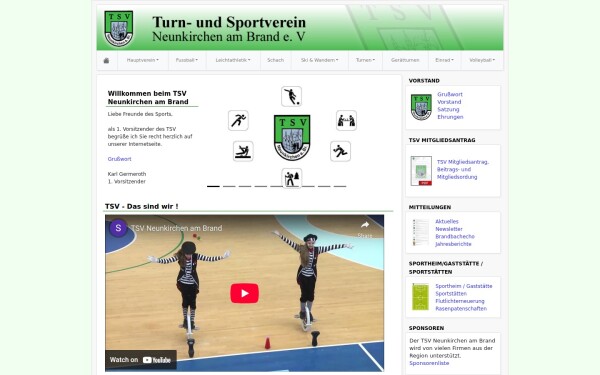This screenshot has width=600, height=375.
Task: Go to the home page via the house icon
Action: pos(106,60)
